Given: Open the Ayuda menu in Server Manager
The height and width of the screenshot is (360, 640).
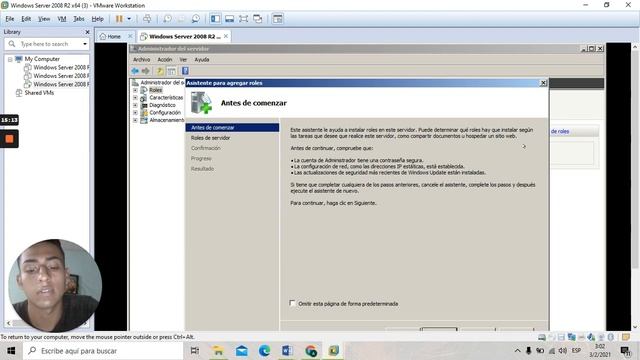Looking at the screenshot, I should 202,60.
